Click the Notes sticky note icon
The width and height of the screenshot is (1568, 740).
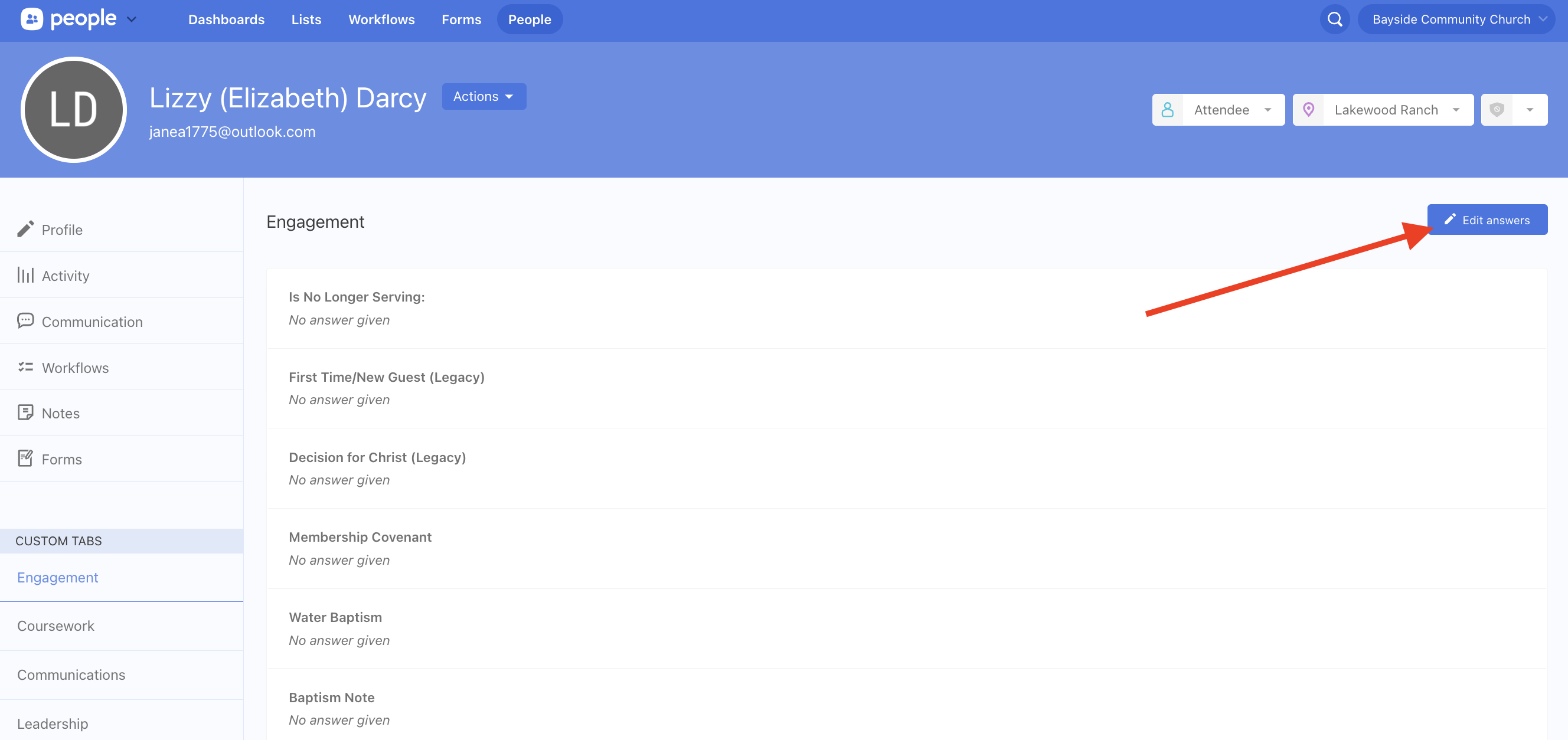pyautogui.click(x=25, y=412)
